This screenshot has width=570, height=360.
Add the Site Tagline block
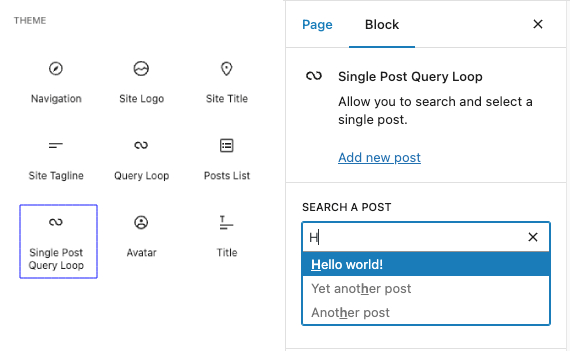pos(56,159)
